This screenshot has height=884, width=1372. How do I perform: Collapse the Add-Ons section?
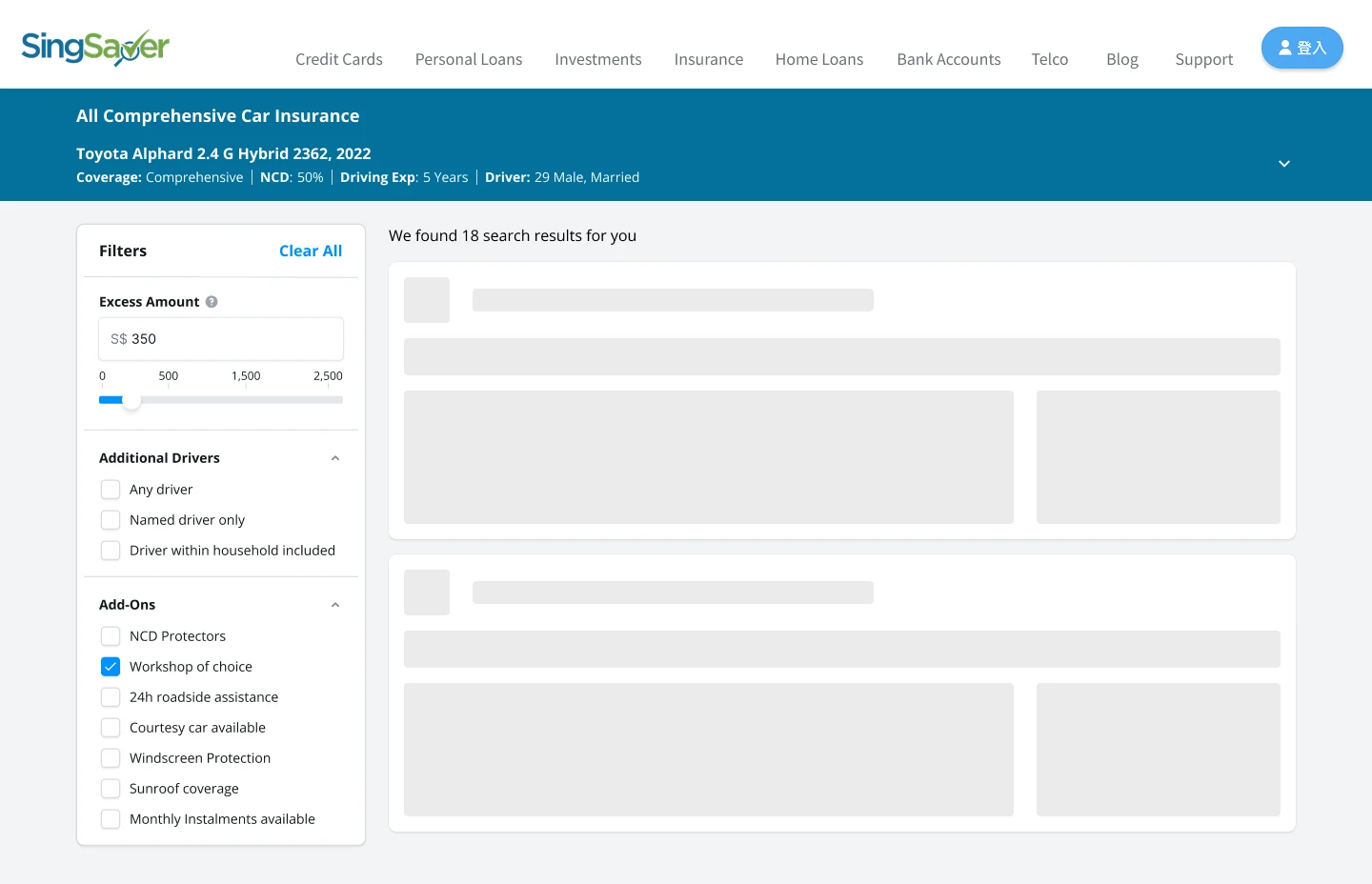tap(335, 605)
